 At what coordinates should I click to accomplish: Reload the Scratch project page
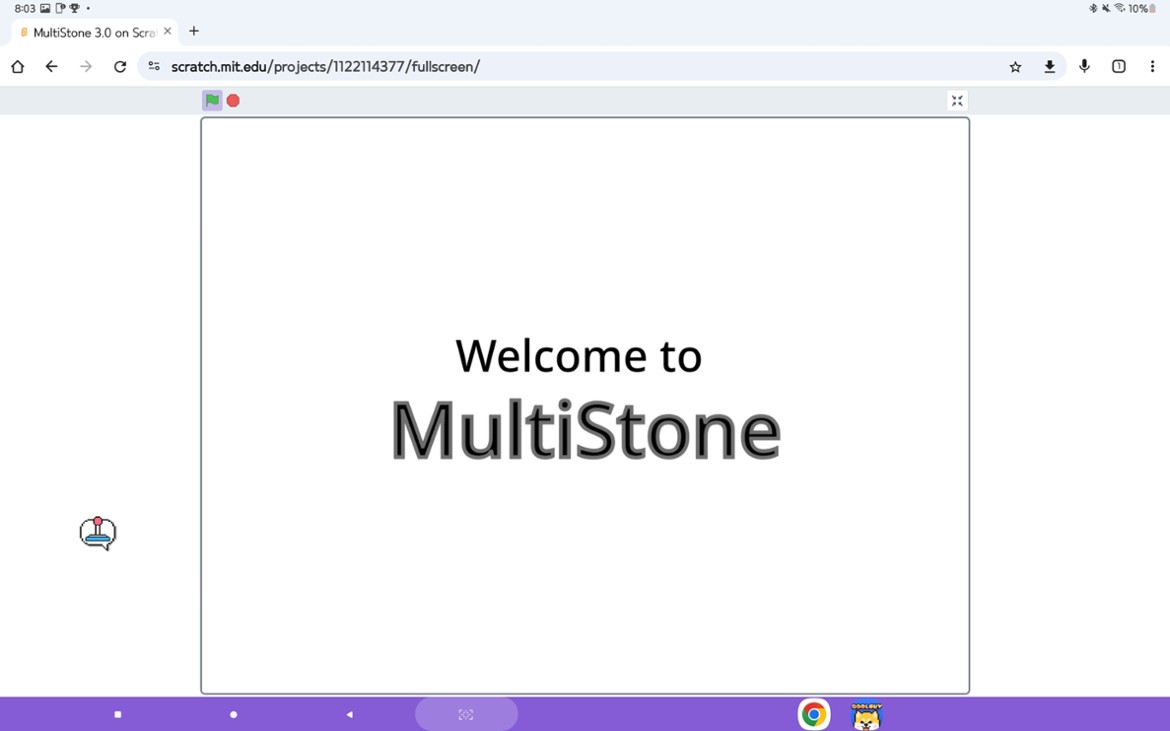pyautogui.click(x=119, y=66)
